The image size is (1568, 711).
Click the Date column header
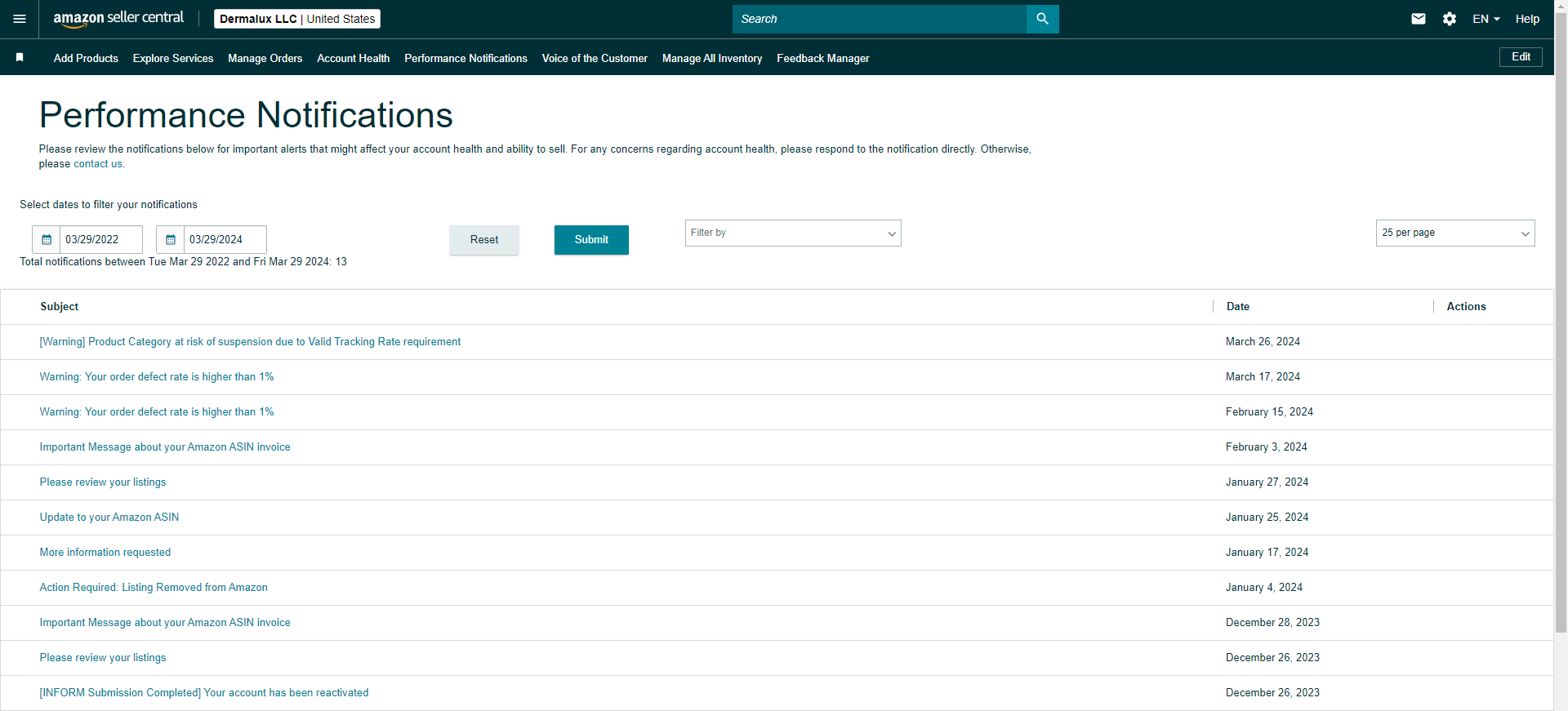pos(1238,307)
